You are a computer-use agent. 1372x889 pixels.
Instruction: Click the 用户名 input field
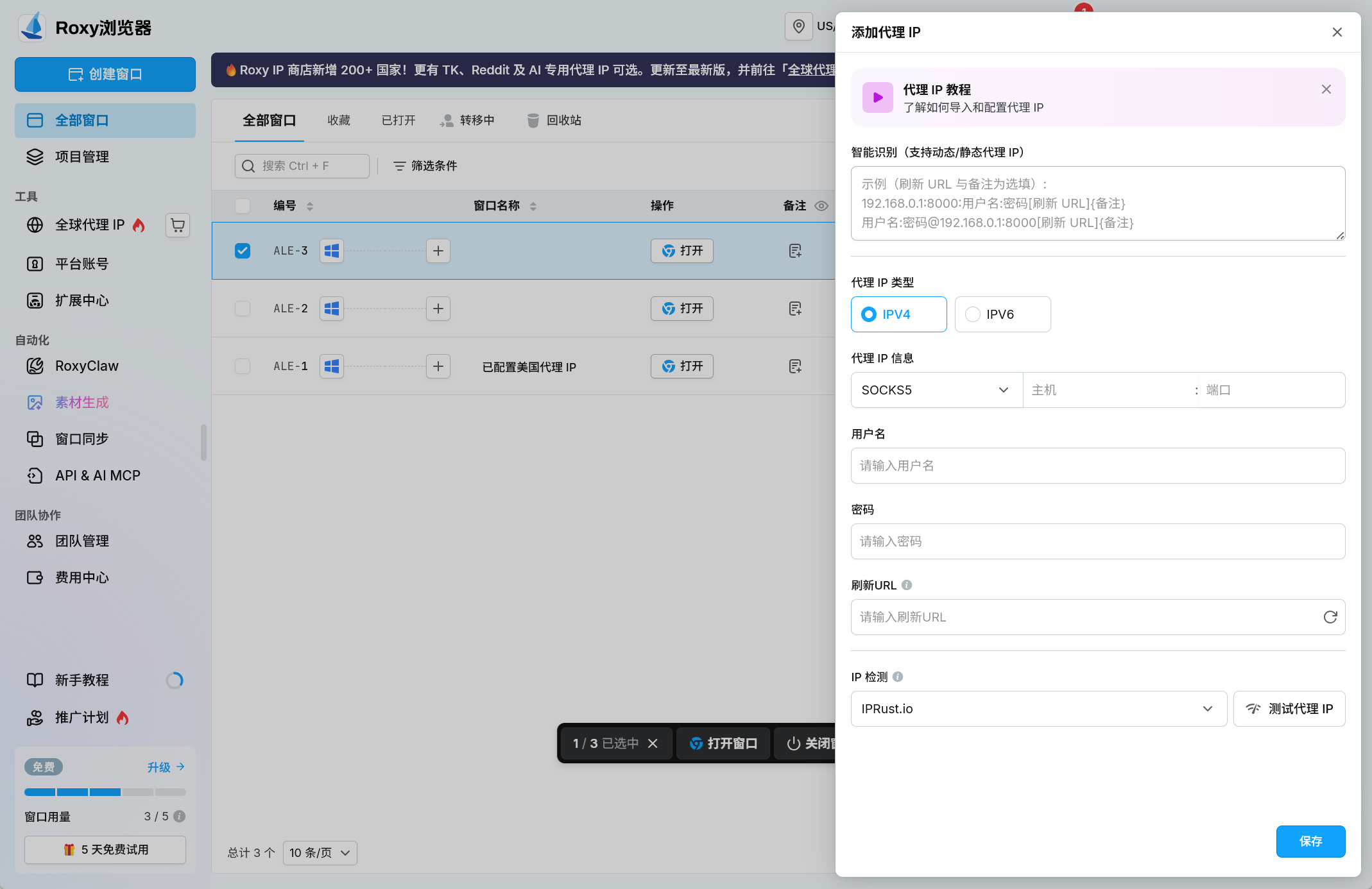point(1098,466)
